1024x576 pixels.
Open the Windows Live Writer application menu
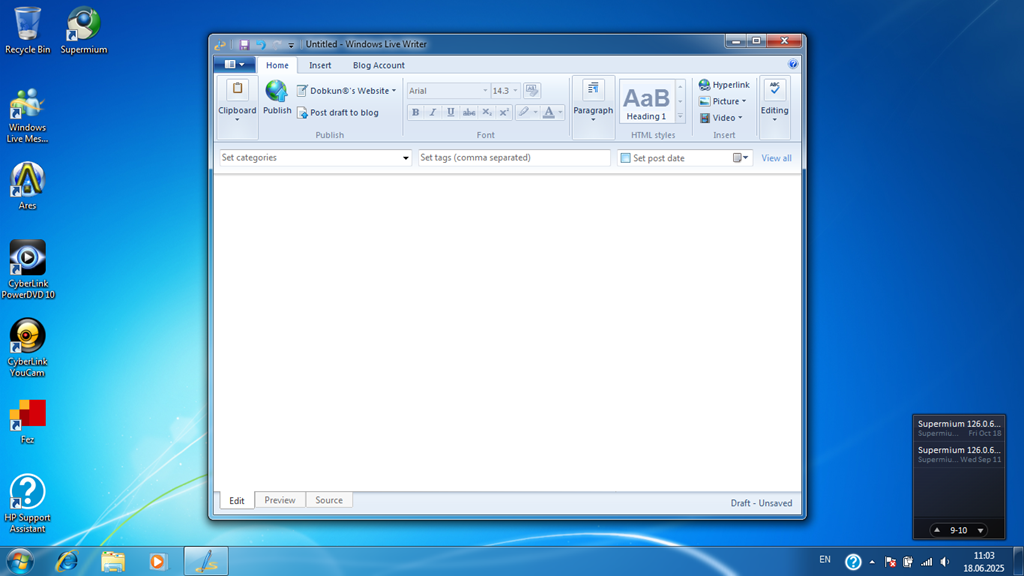(234, 65)
